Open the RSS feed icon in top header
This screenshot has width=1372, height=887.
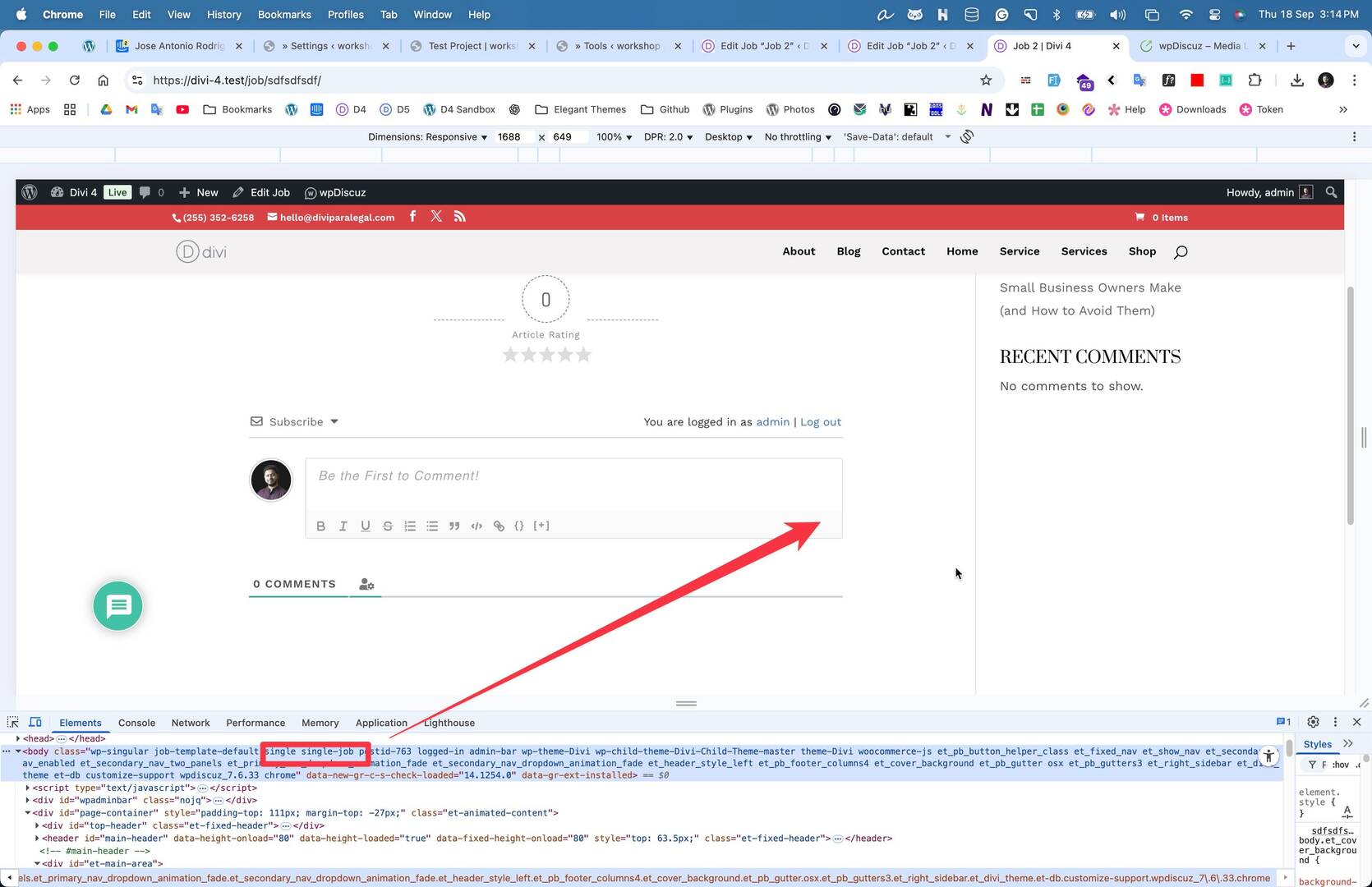point(460,216)
